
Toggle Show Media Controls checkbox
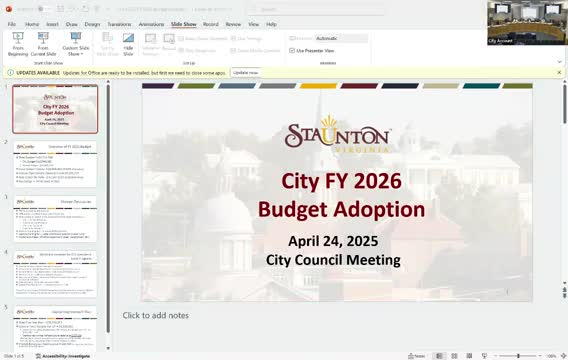[x=233, y=51]
